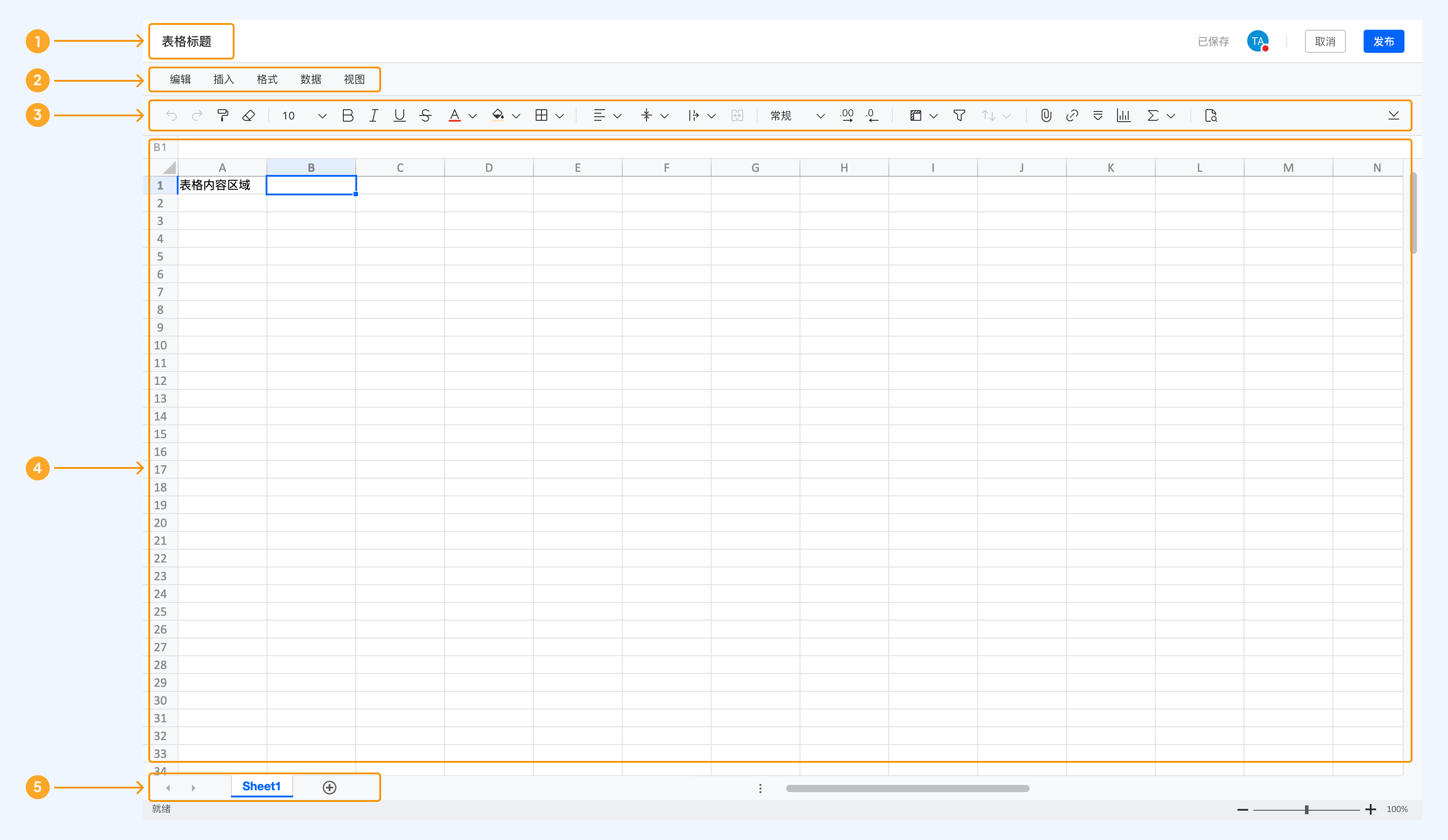Add a new sheet with plus icon

[329, 787]
